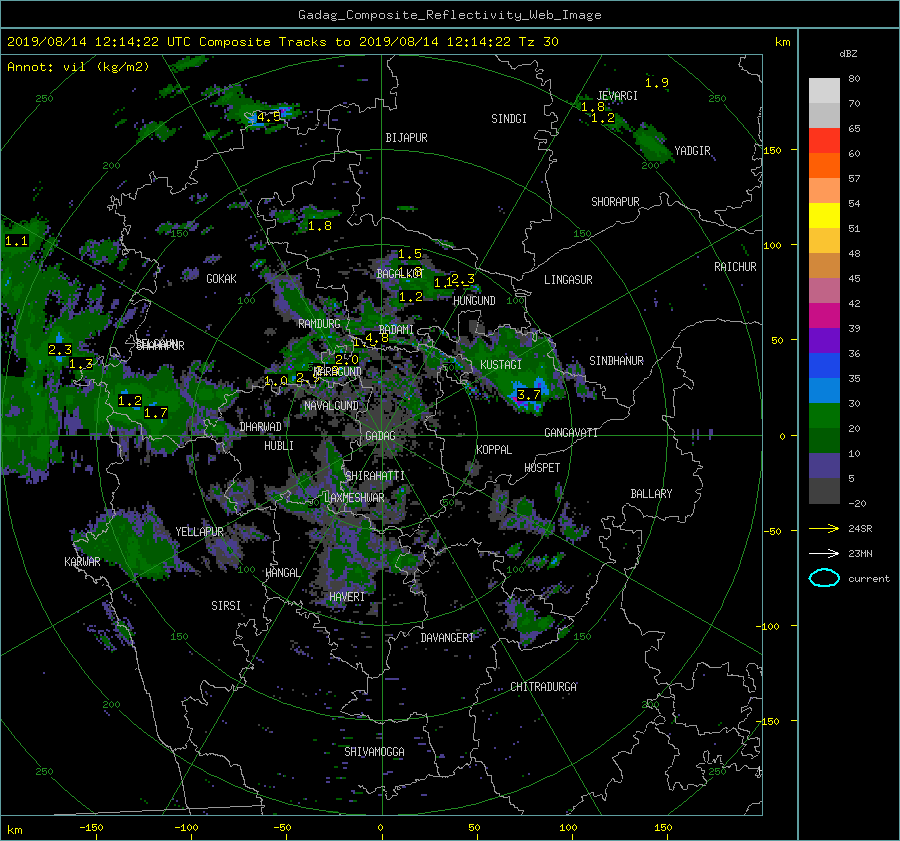Image resolution: width=900 pixels, height=841 pixels.
Task: Pick the magenta 42–39 dBZ legend swatch
Action: 824,316
